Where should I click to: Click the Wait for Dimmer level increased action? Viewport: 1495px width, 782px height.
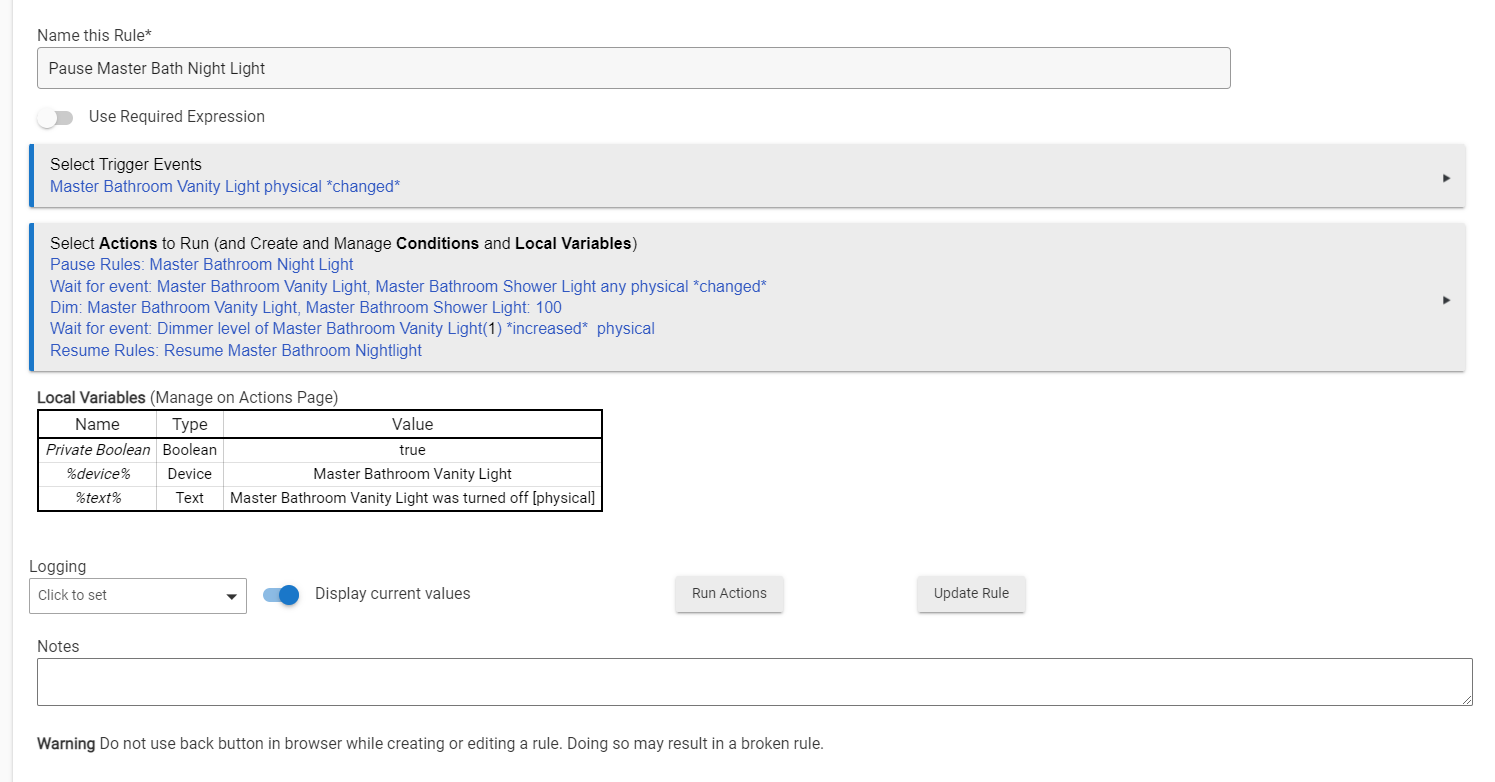[352, 329]
